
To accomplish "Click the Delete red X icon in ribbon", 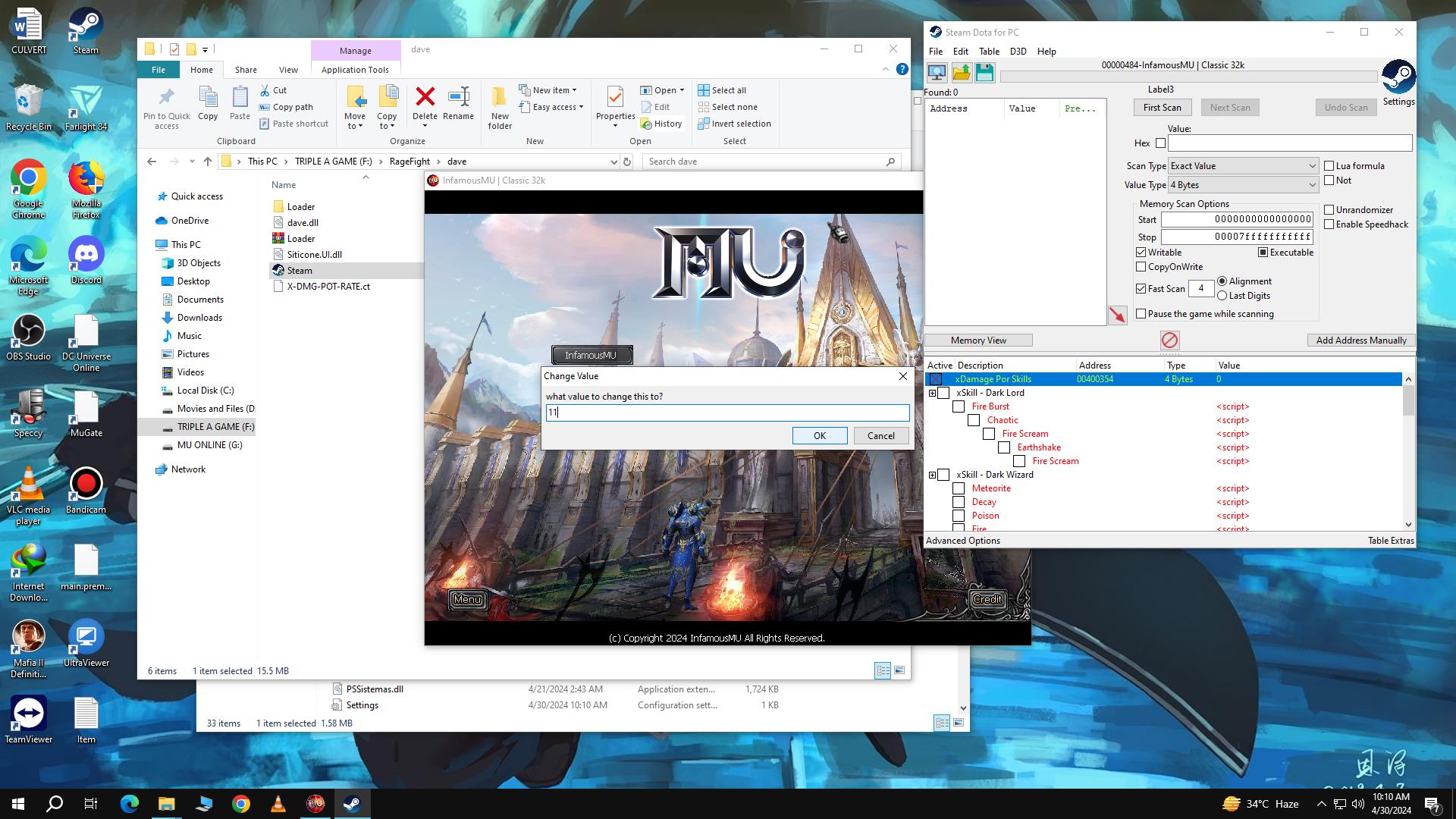I will coord(425,96).
